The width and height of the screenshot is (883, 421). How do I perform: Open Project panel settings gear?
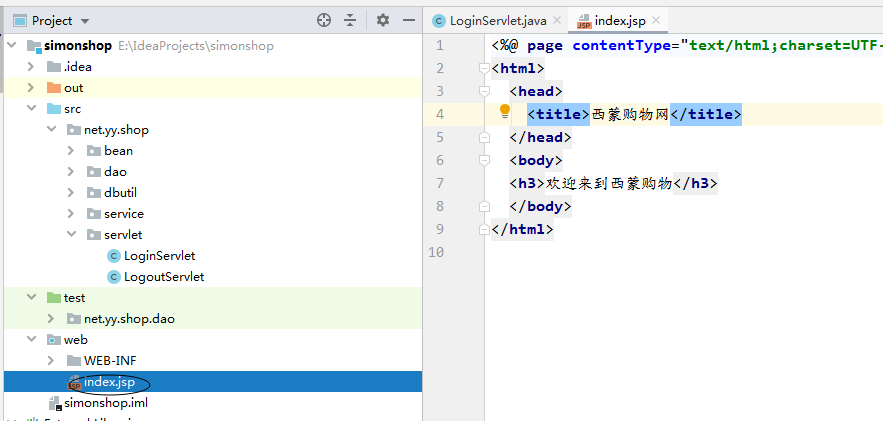click(x=383, y=21)
